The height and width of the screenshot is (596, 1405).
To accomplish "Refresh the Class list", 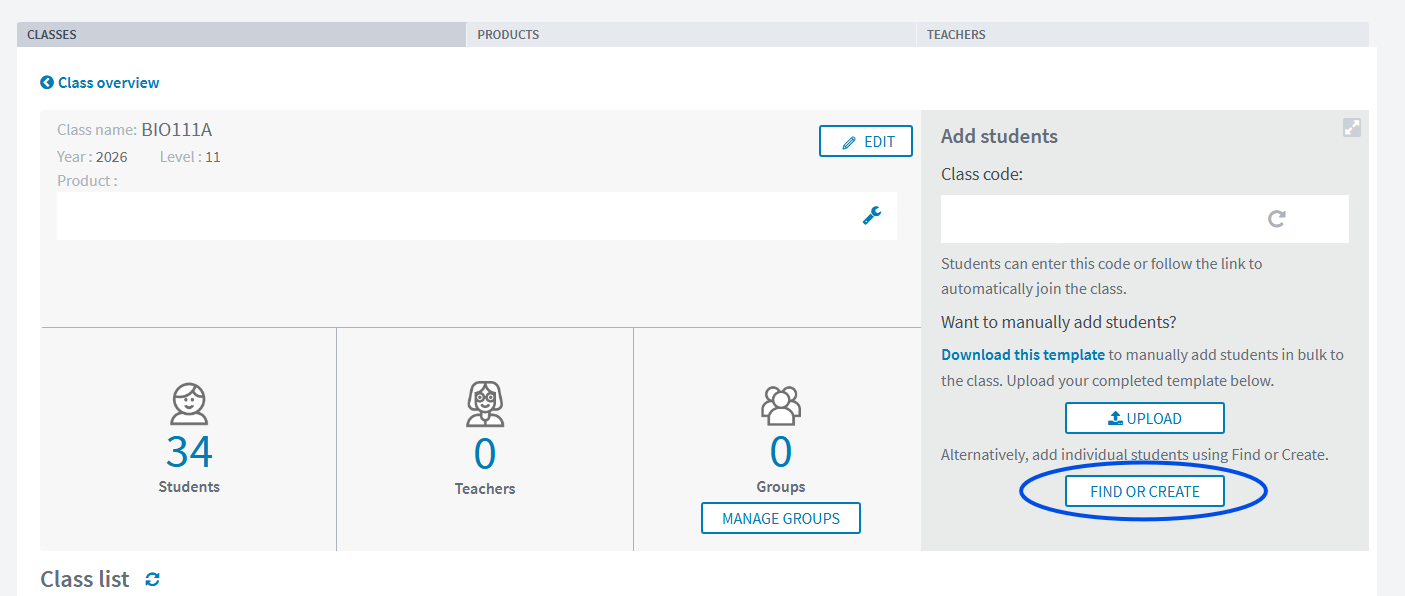I will pyautogui.click(x=152, y=579).
